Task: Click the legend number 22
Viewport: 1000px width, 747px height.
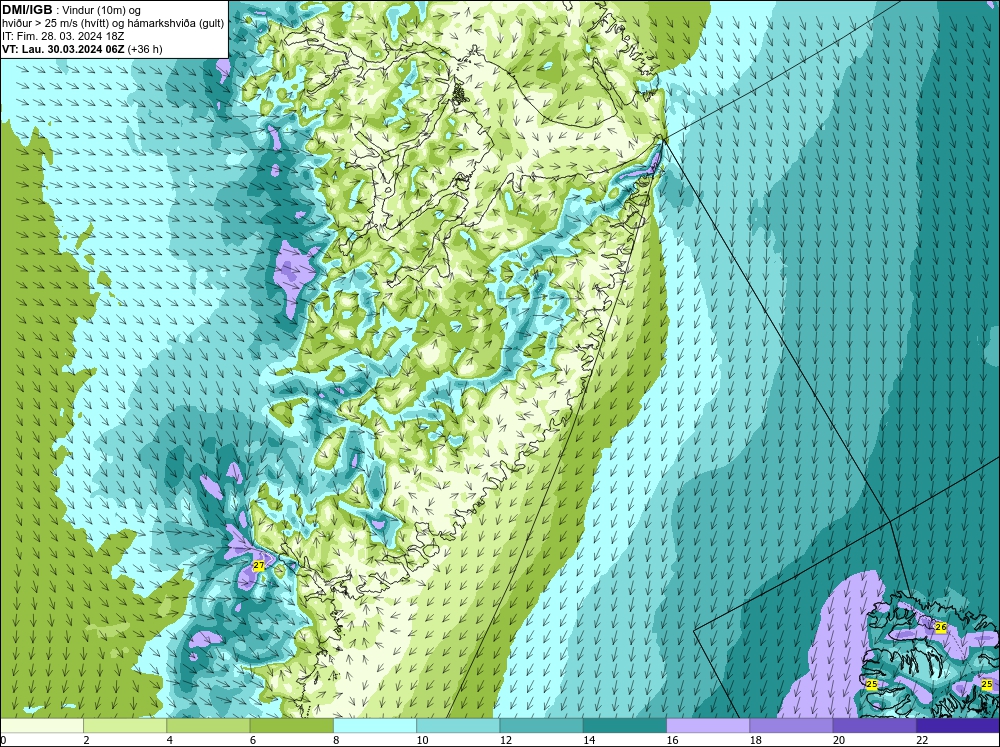Action: coord(922,740)
